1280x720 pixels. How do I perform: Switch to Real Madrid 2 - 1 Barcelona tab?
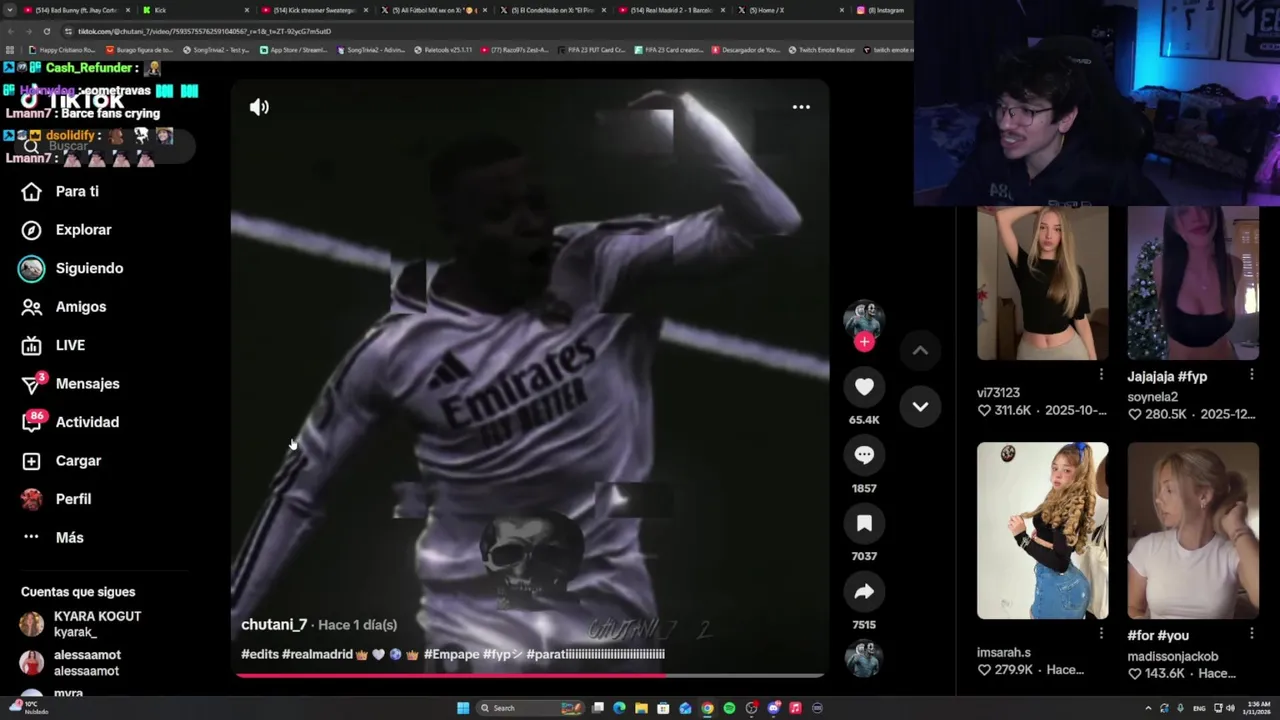click(672, 10)
